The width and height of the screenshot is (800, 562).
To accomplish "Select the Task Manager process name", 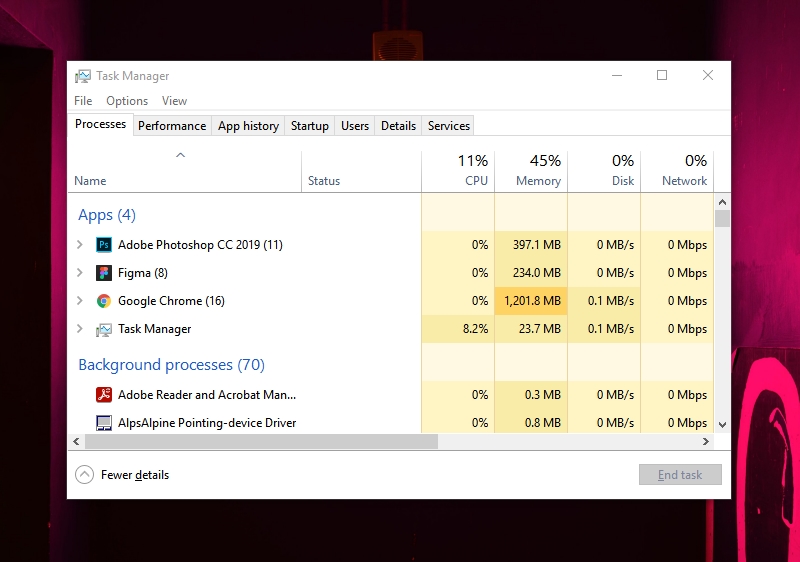I will tap(155, 329).
